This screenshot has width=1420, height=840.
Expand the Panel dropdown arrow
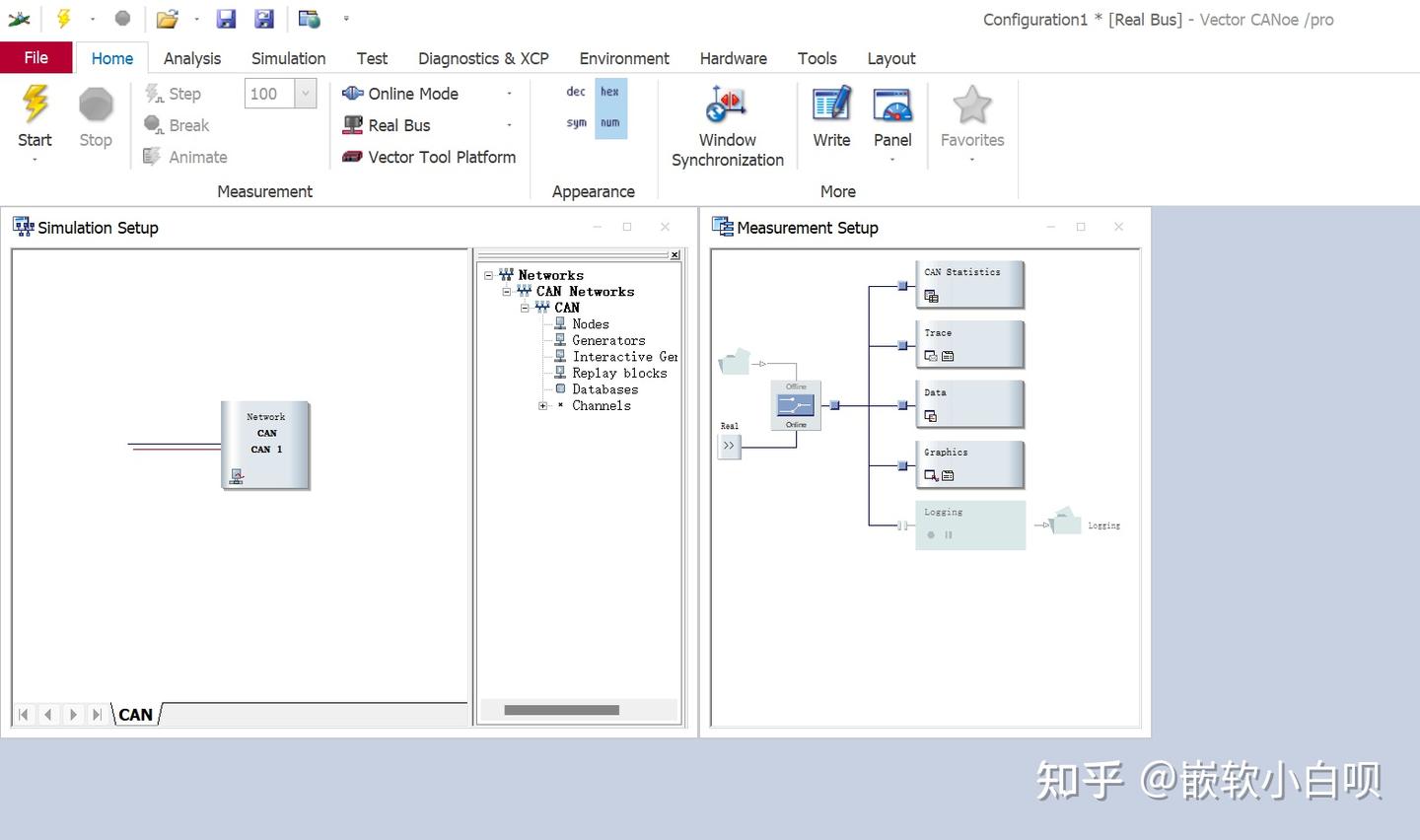tap(892, 160)
